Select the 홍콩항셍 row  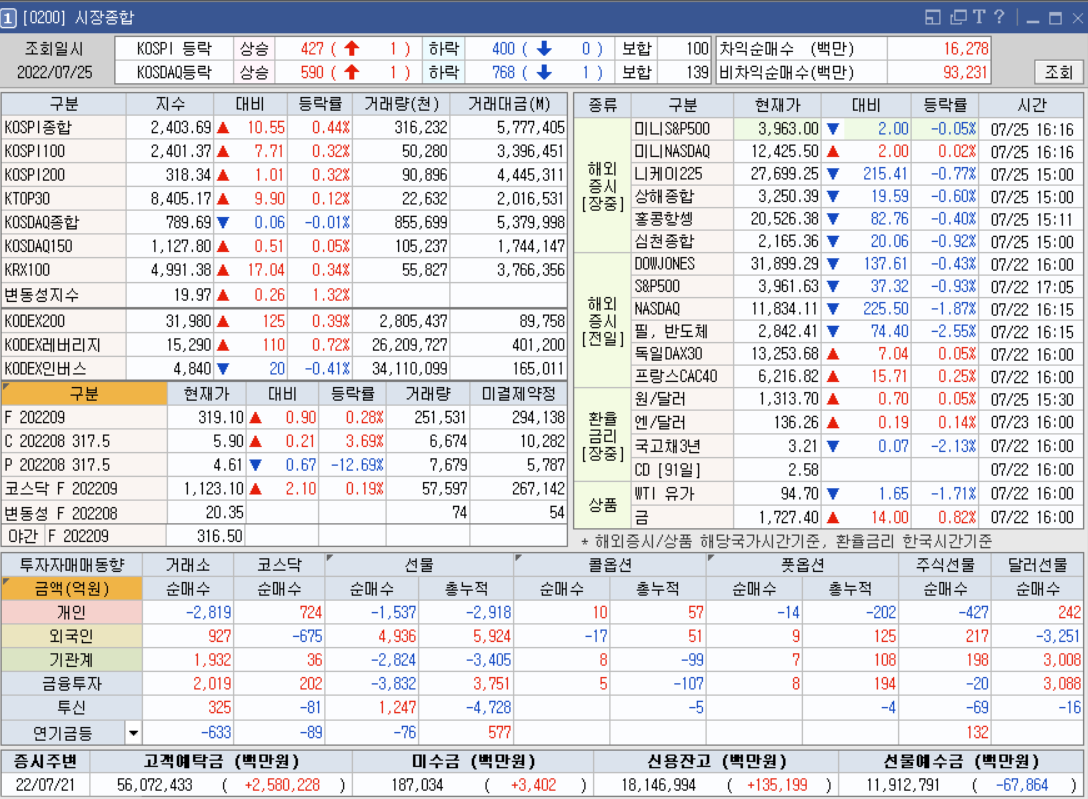(x=857, y=219)
